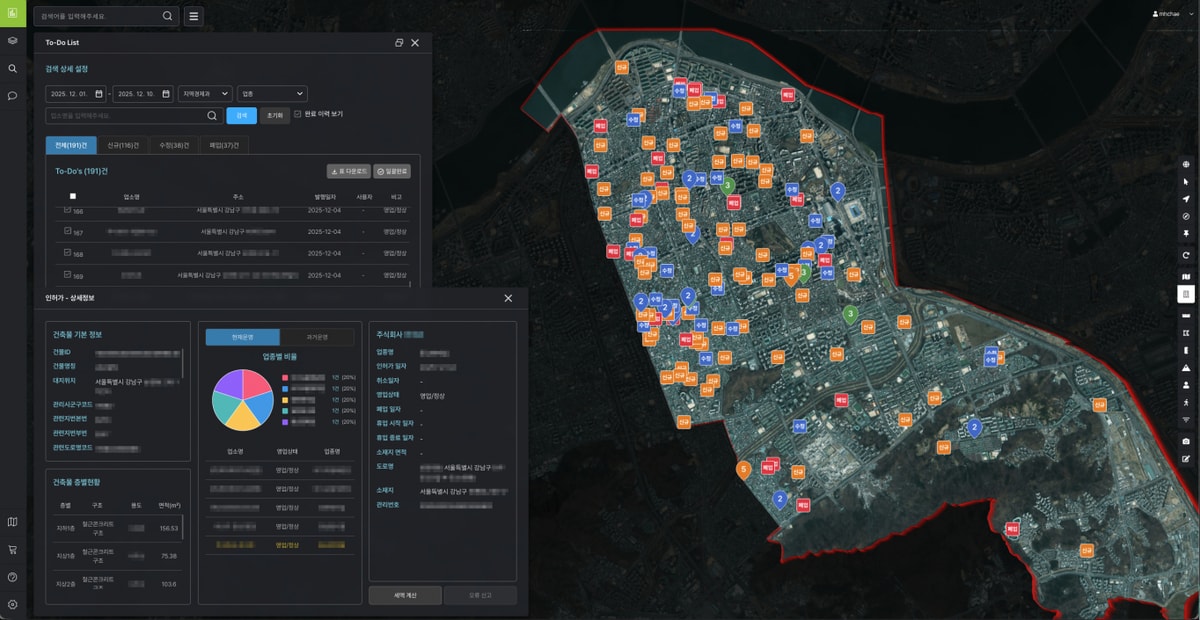
Task: Open the shopping cart icon in left sidebar
Action: pos(12,549)
